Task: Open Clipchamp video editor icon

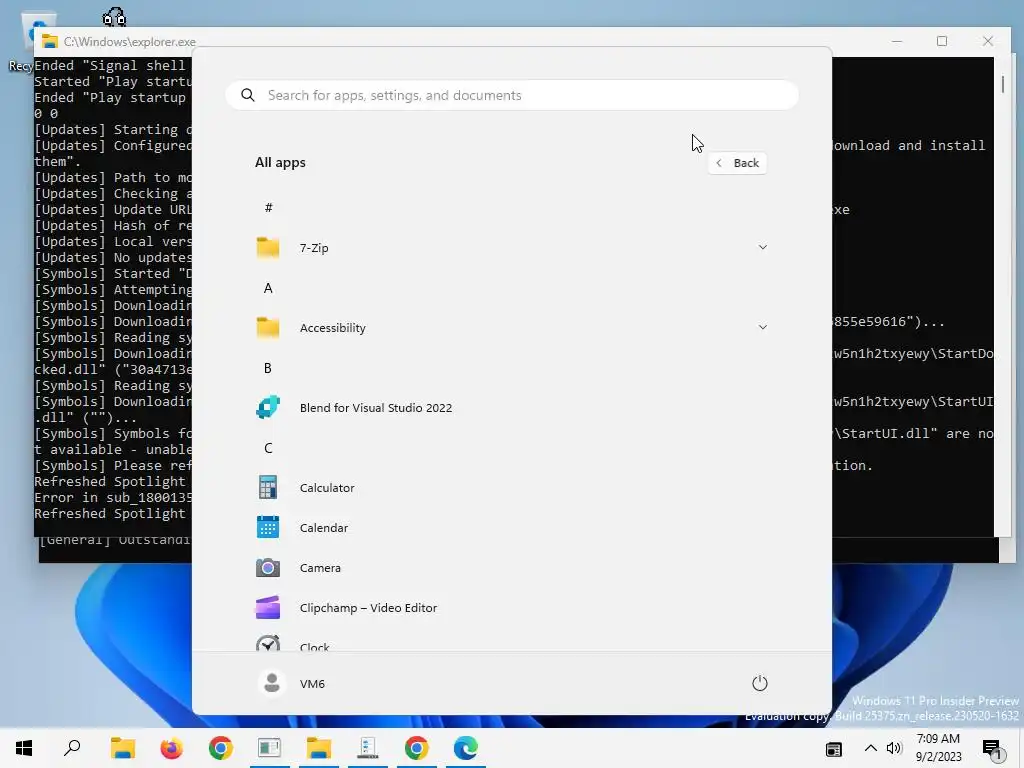Action: click(x=268, y=607)
